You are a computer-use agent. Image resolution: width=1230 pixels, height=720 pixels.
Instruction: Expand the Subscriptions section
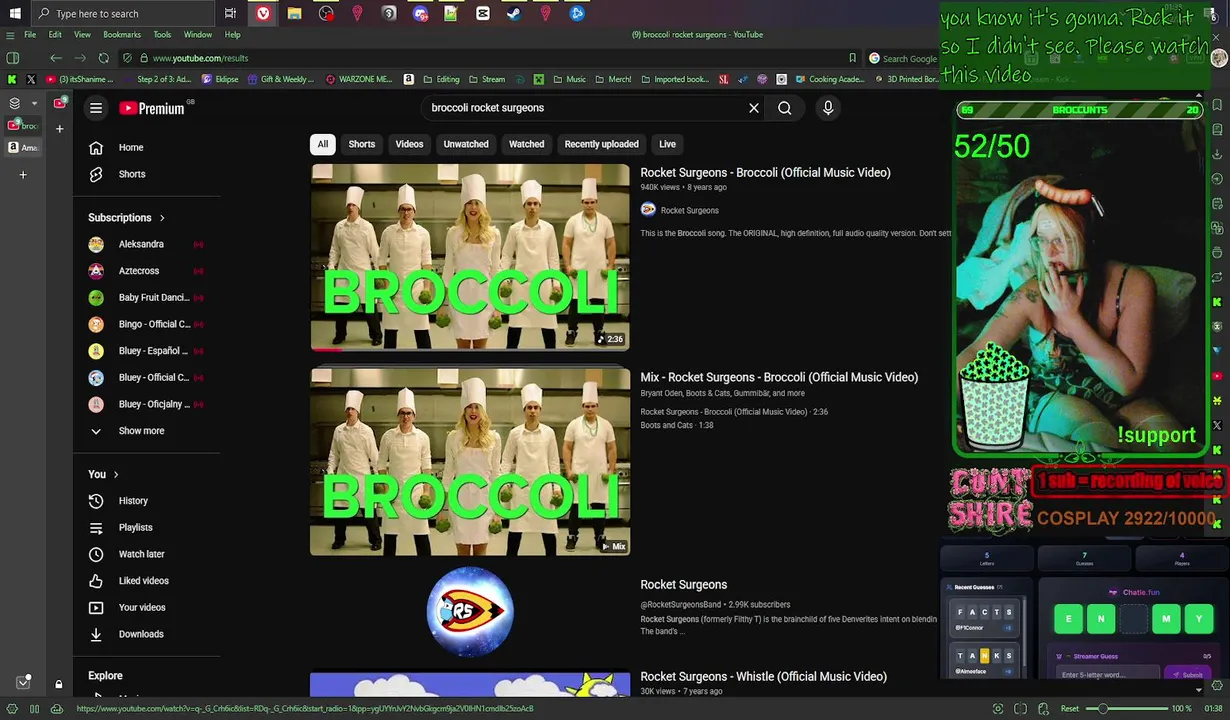(127, 218)
